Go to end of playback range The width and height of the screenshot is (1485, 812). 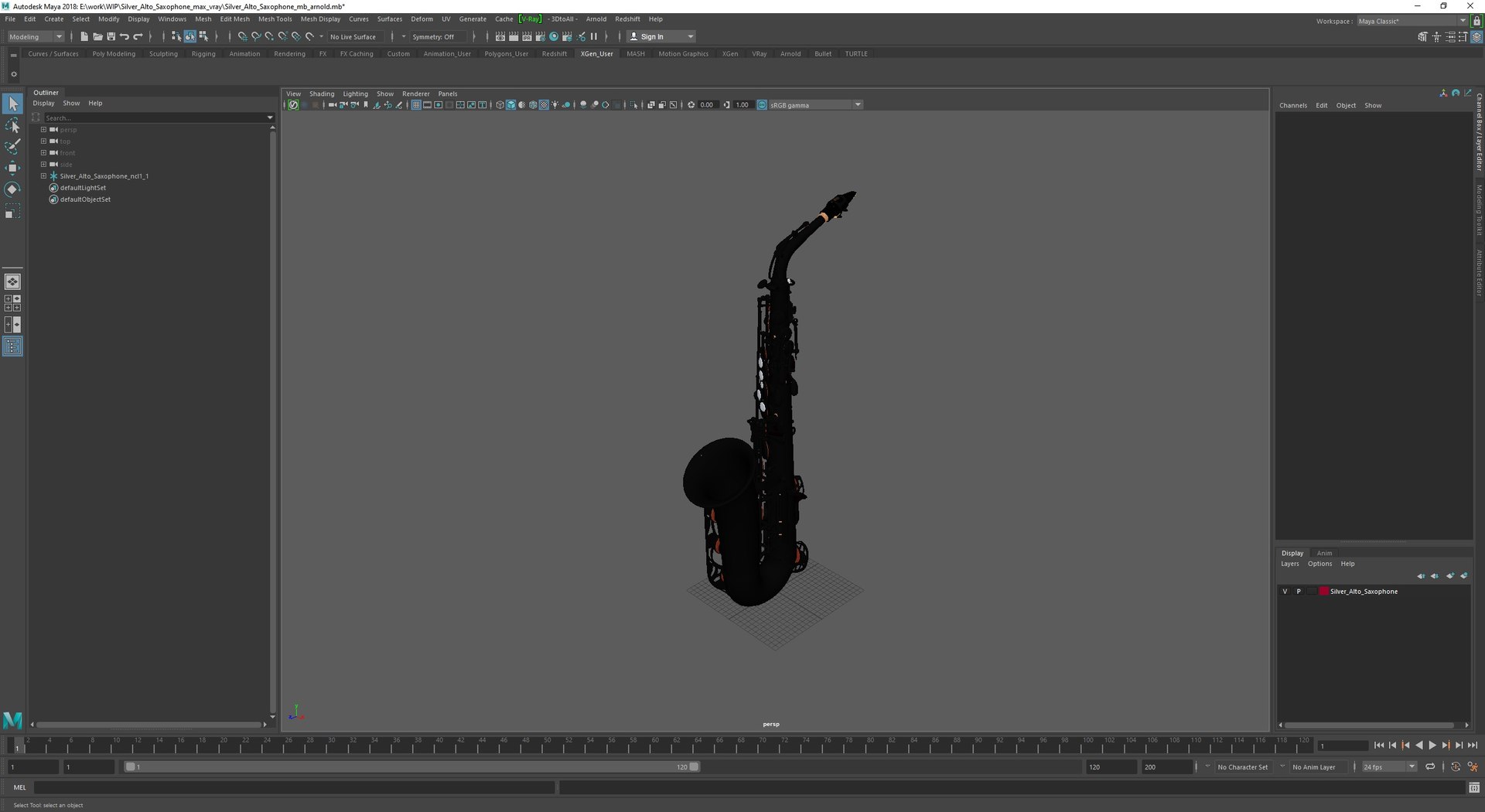(1473, 745)
